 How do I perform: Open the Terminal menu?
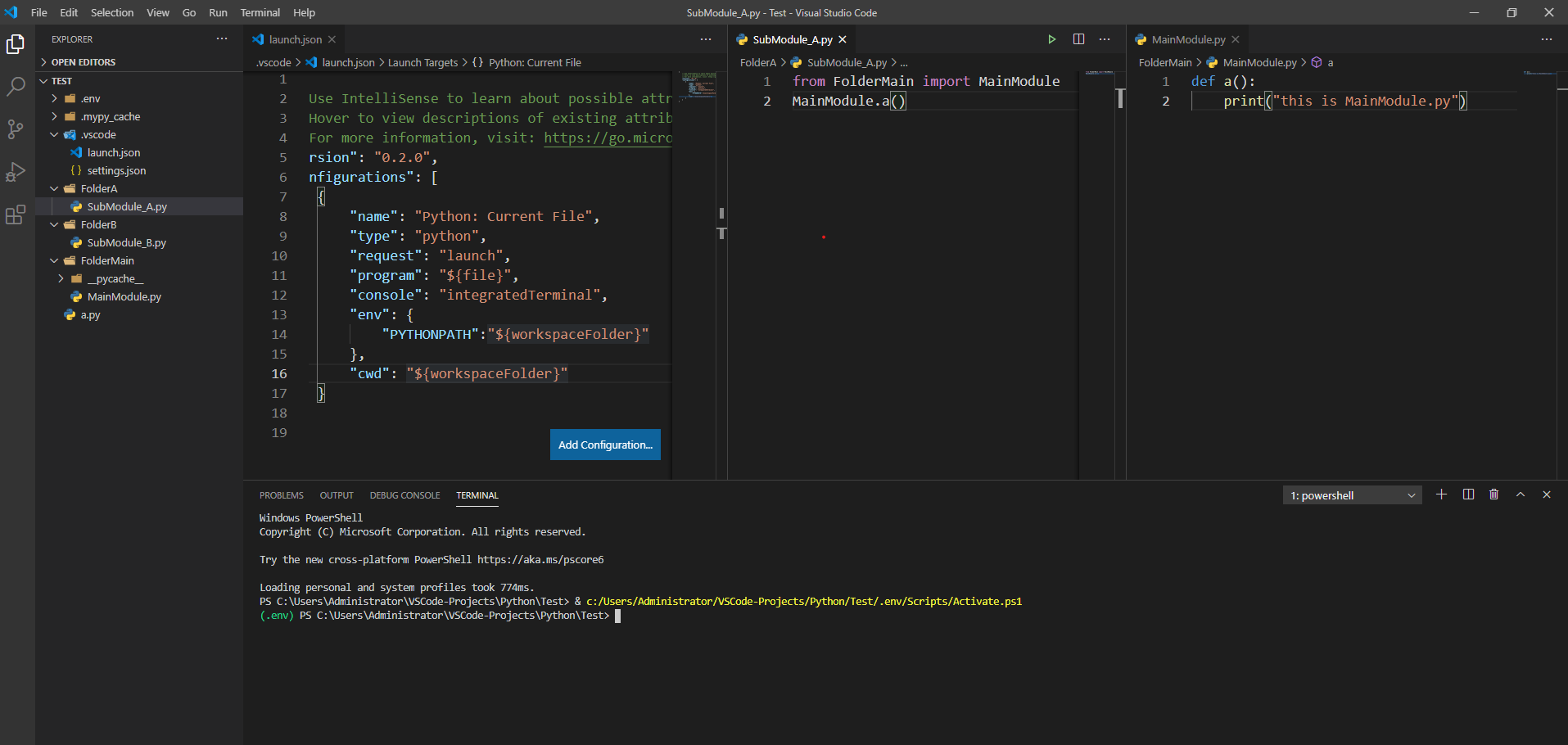click(x=260, y=12)
